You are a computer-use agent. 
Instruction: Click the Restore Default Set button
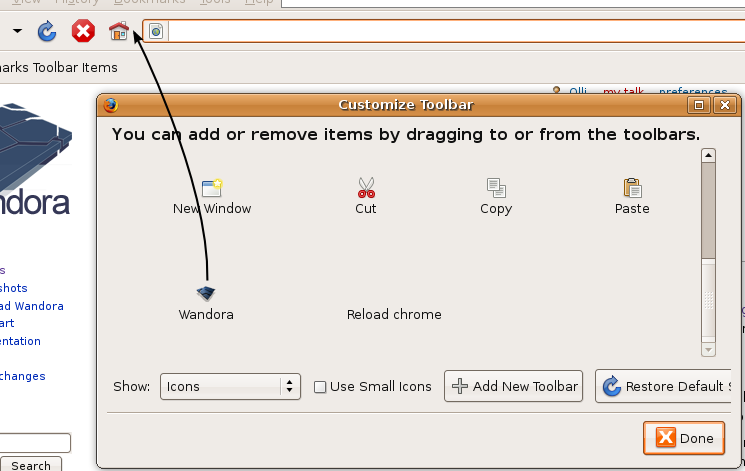tap(663, 386)
